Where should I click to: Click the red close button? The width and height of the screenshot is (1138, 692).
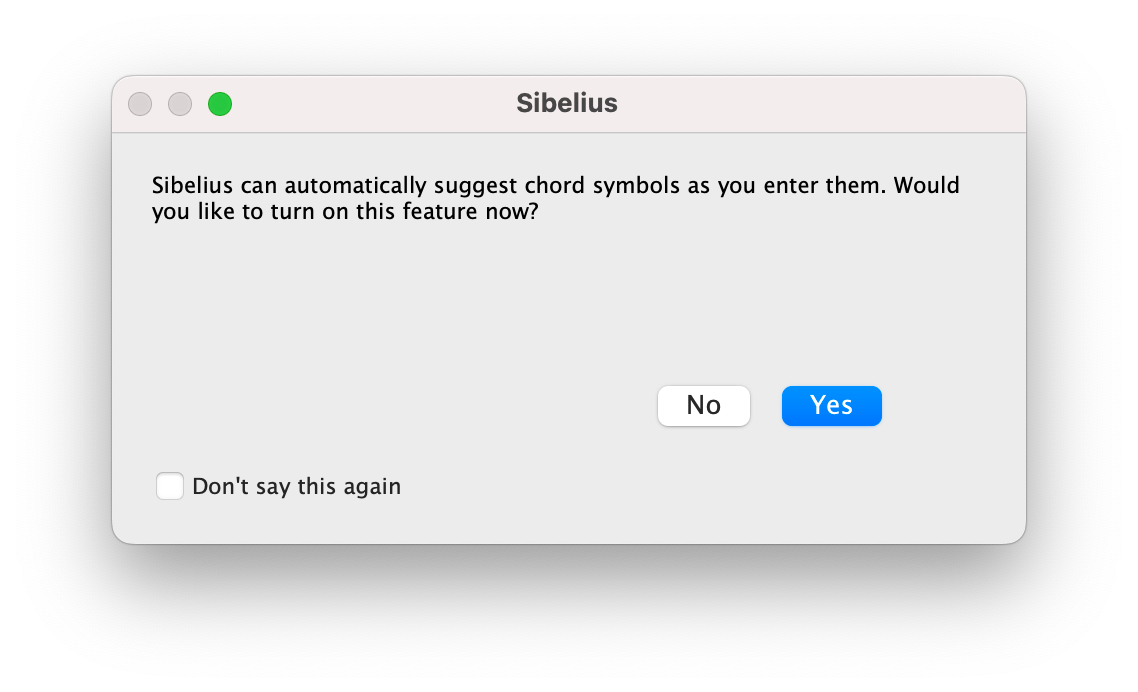(140, 103)
